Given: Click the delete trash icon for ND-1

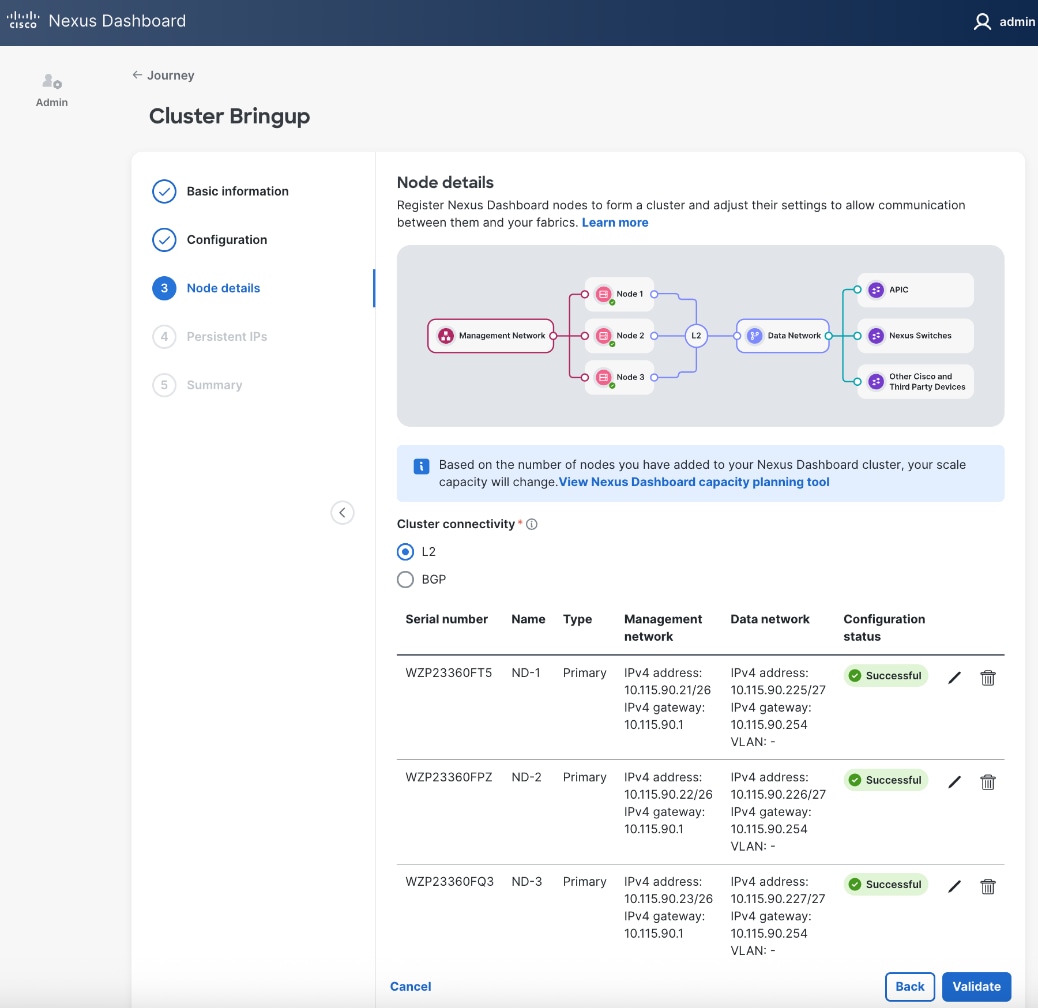Looking at the screenshot, I should click(x=988, y=678).
